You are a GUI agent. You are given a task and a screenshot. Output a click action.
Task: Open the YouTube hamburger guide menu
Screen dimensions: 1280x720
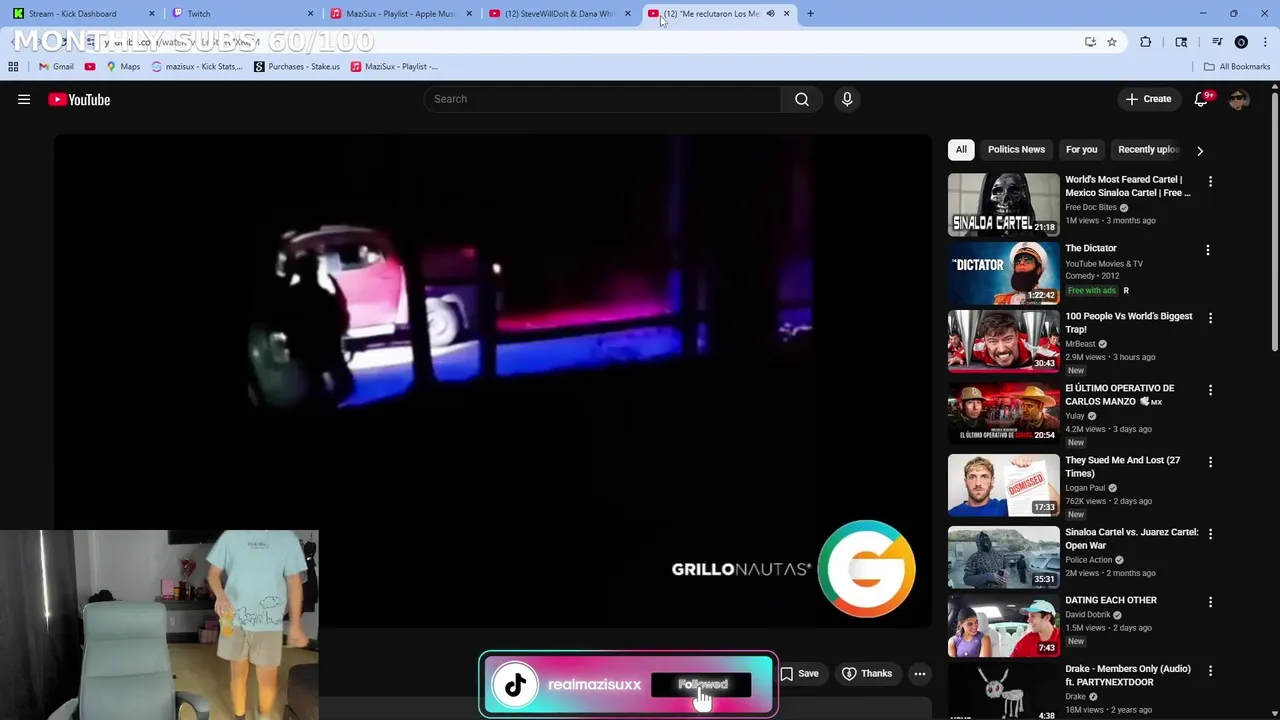coord(24,99)
